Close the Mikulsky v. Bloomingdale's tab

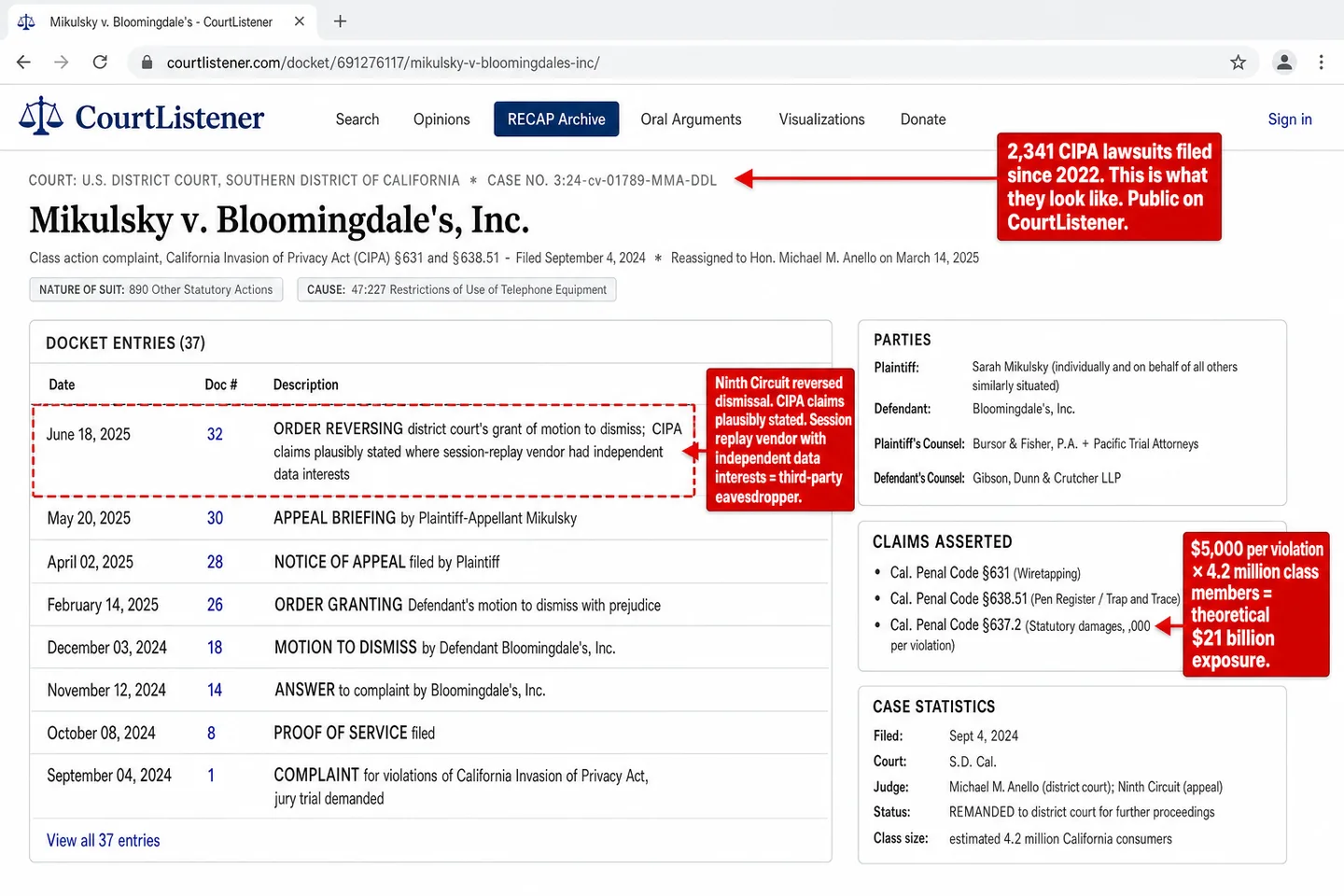pyautogui.click(x=300, y=21)
